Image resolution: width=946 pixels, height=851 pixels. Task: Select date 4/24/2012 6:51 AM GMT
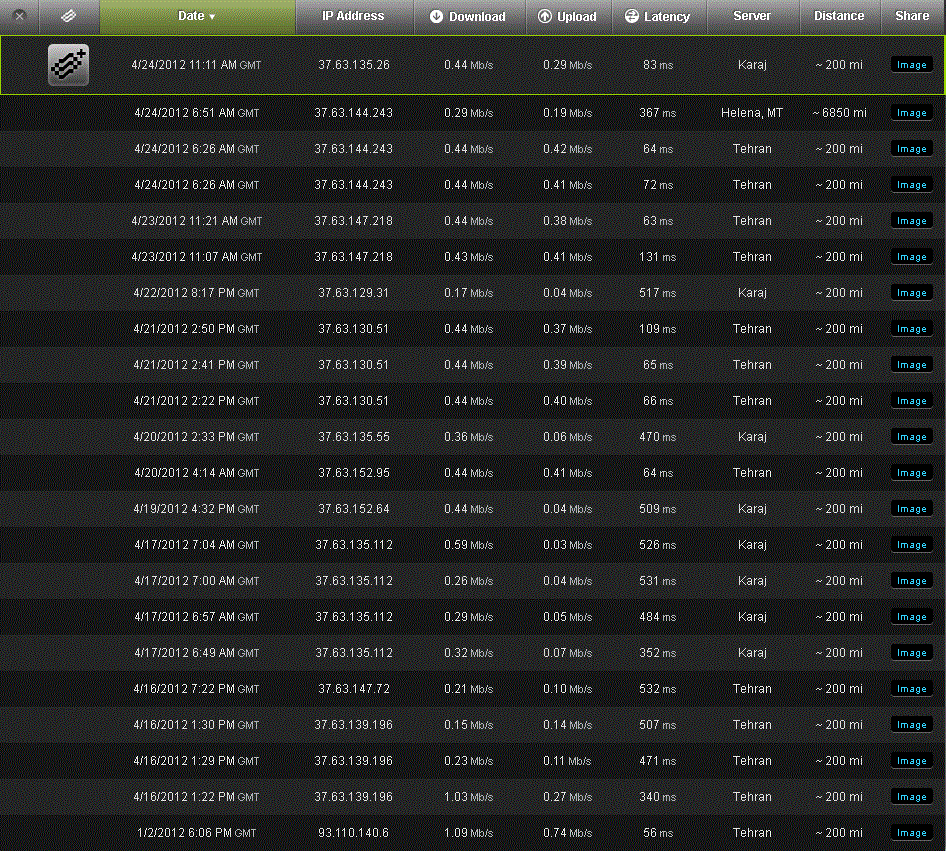[x=196, y=113]
